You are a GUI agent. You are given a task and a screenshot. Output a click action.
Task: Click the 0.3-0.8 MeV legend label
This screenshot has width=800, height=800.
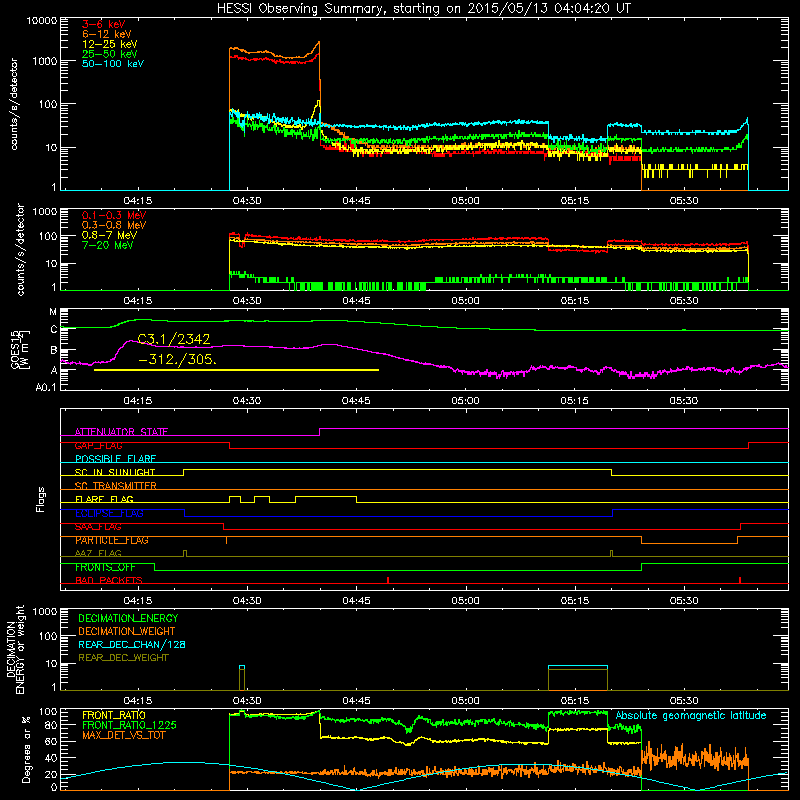[114, 225]
